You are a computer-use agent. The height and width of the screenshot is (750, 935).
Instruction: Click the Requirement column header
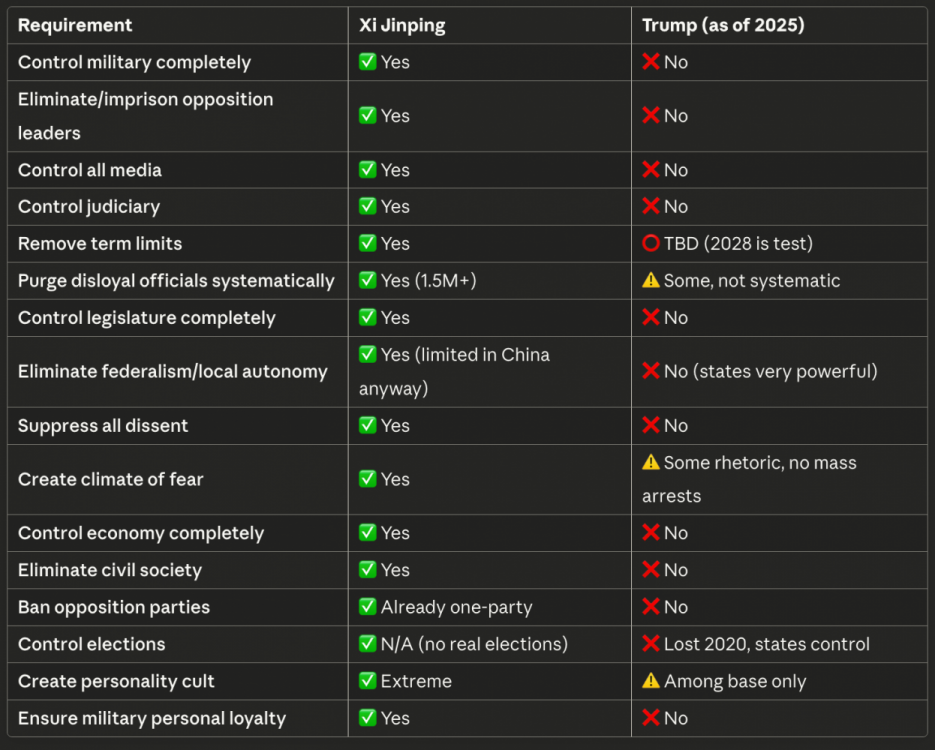coord(75,25)
